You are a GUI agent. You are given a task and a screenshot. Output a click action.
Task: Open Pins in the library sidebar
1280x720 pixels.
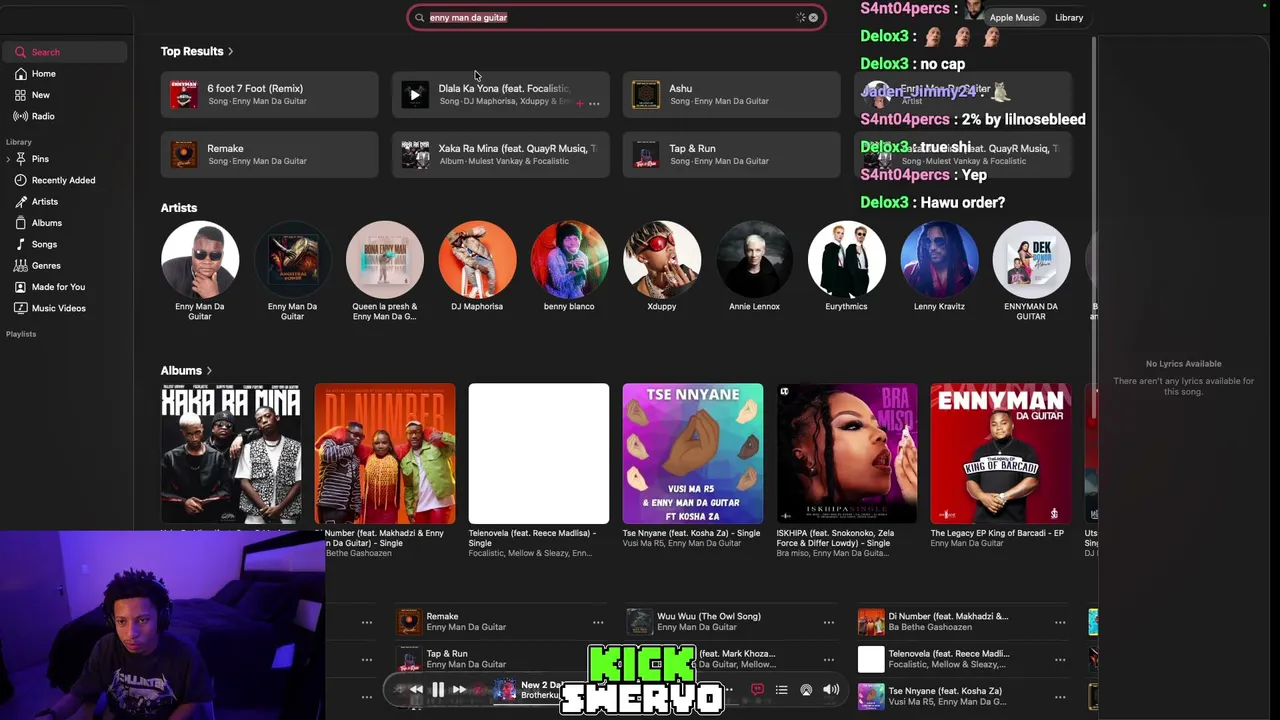(x=63, y=159)
